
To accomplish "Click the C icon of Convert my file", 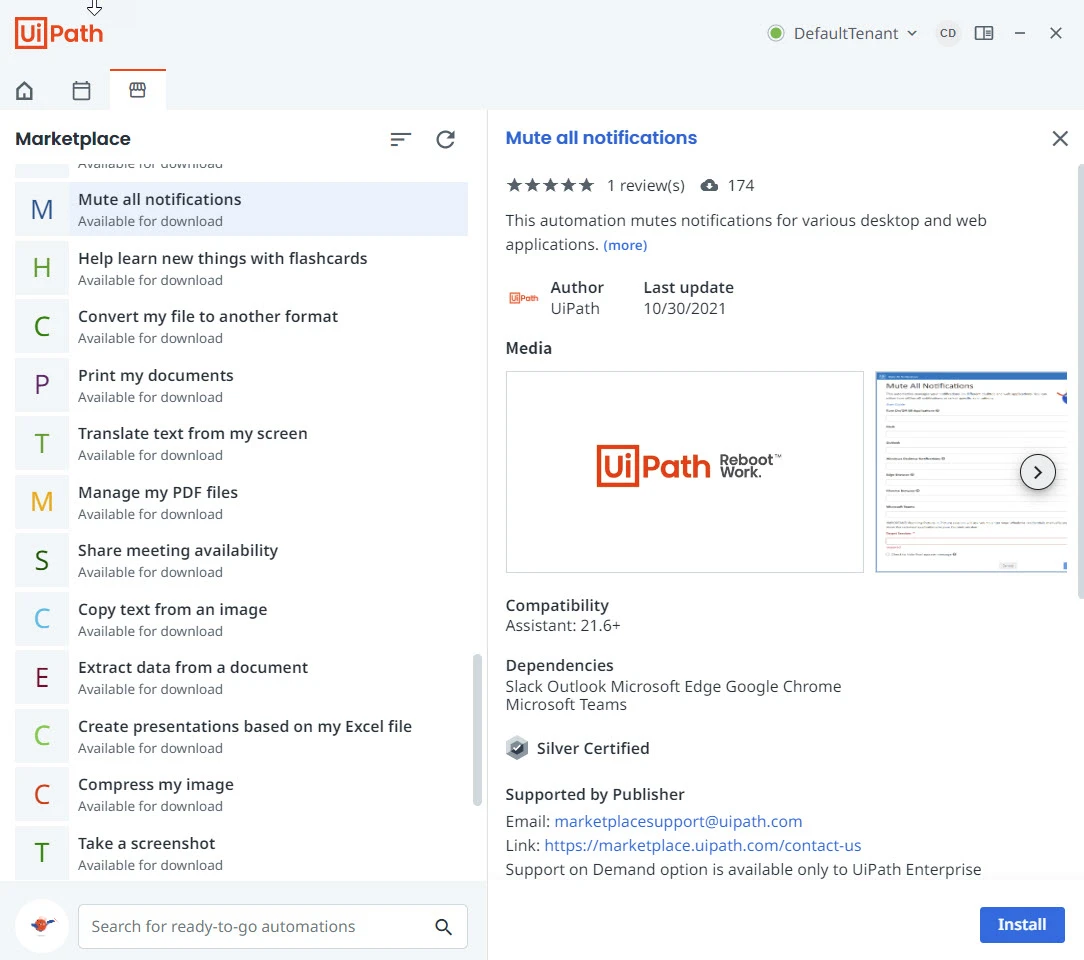I will (42, 326).
